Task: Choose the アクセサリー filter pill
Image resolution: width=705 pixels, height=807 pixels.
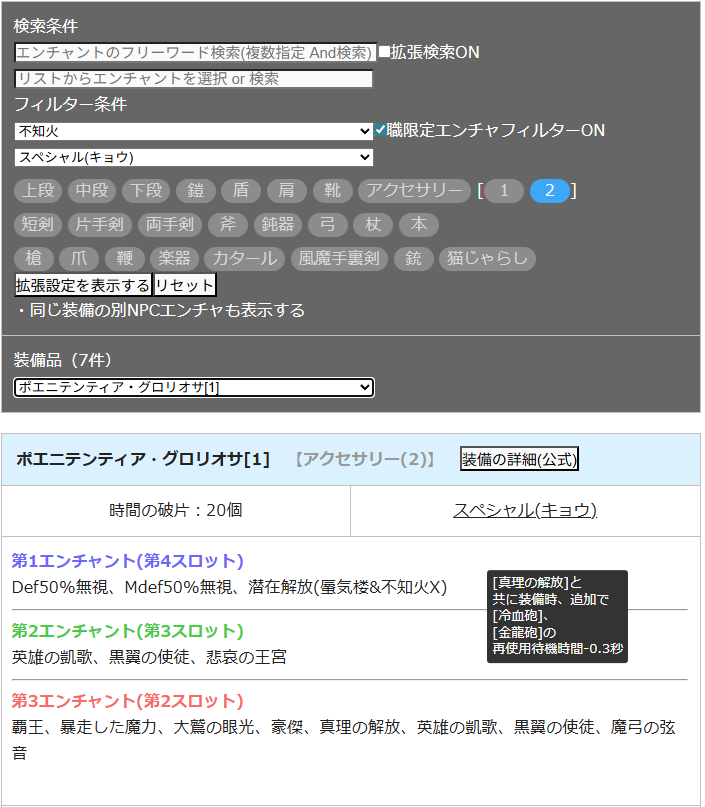Action: tap(414, 191)
